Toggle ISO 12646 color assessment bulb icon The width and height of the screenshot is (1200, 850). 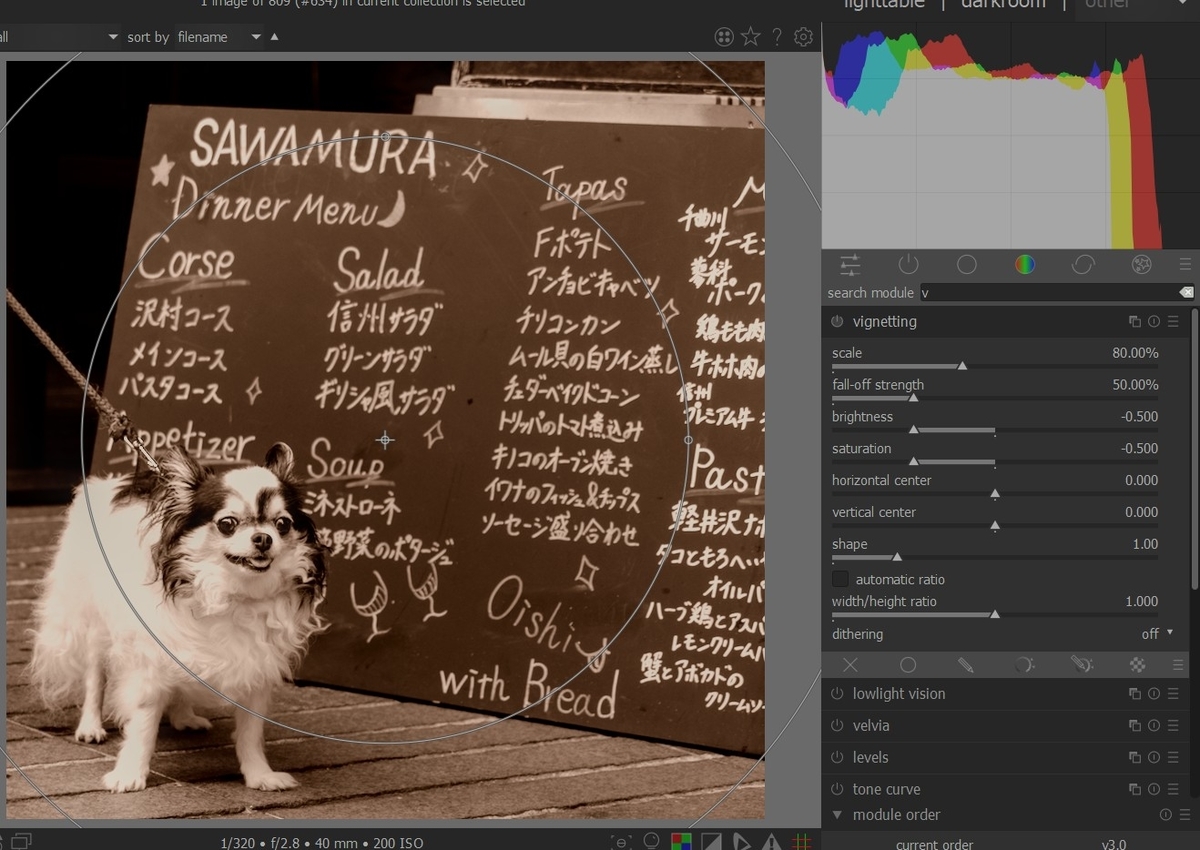[652, 842]
